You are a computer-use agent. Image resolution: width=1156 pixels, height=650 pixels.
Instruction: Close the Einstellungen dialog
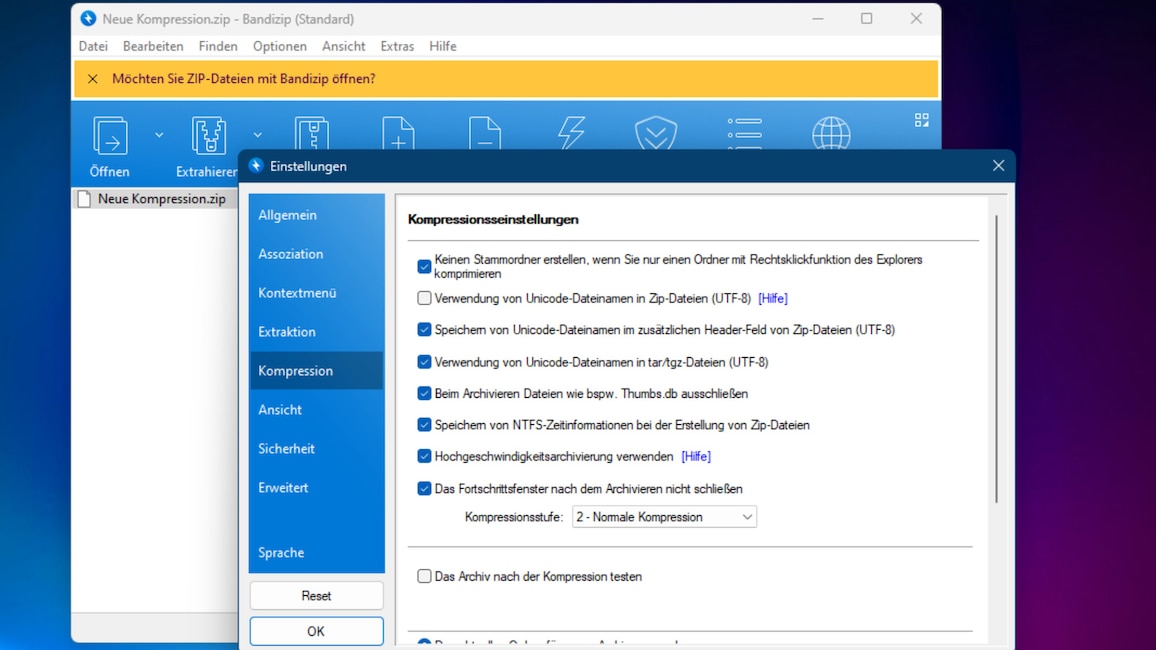[x=998, y=166]
